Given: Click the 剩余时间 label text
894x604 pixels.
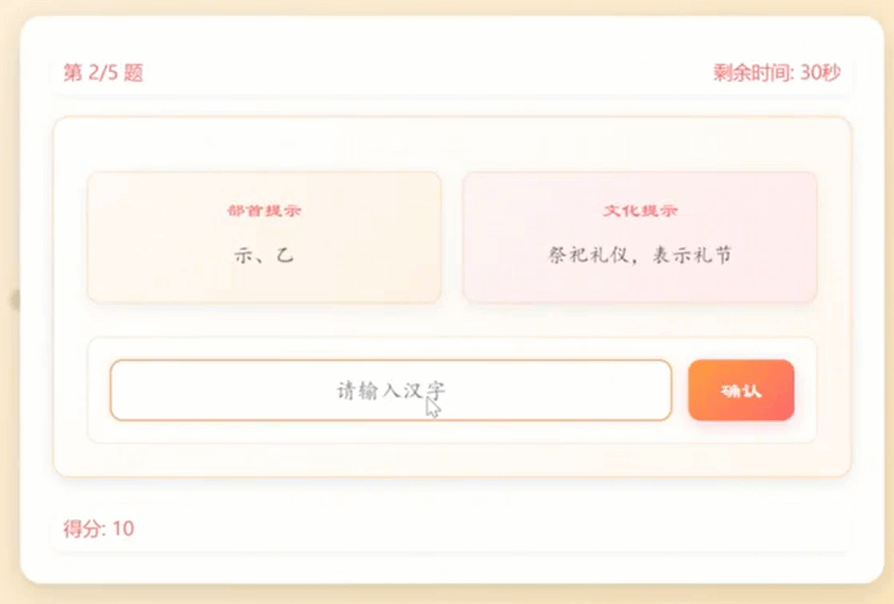Looking at the screenshot, I should pyautogui.click(x=751, y=73).
